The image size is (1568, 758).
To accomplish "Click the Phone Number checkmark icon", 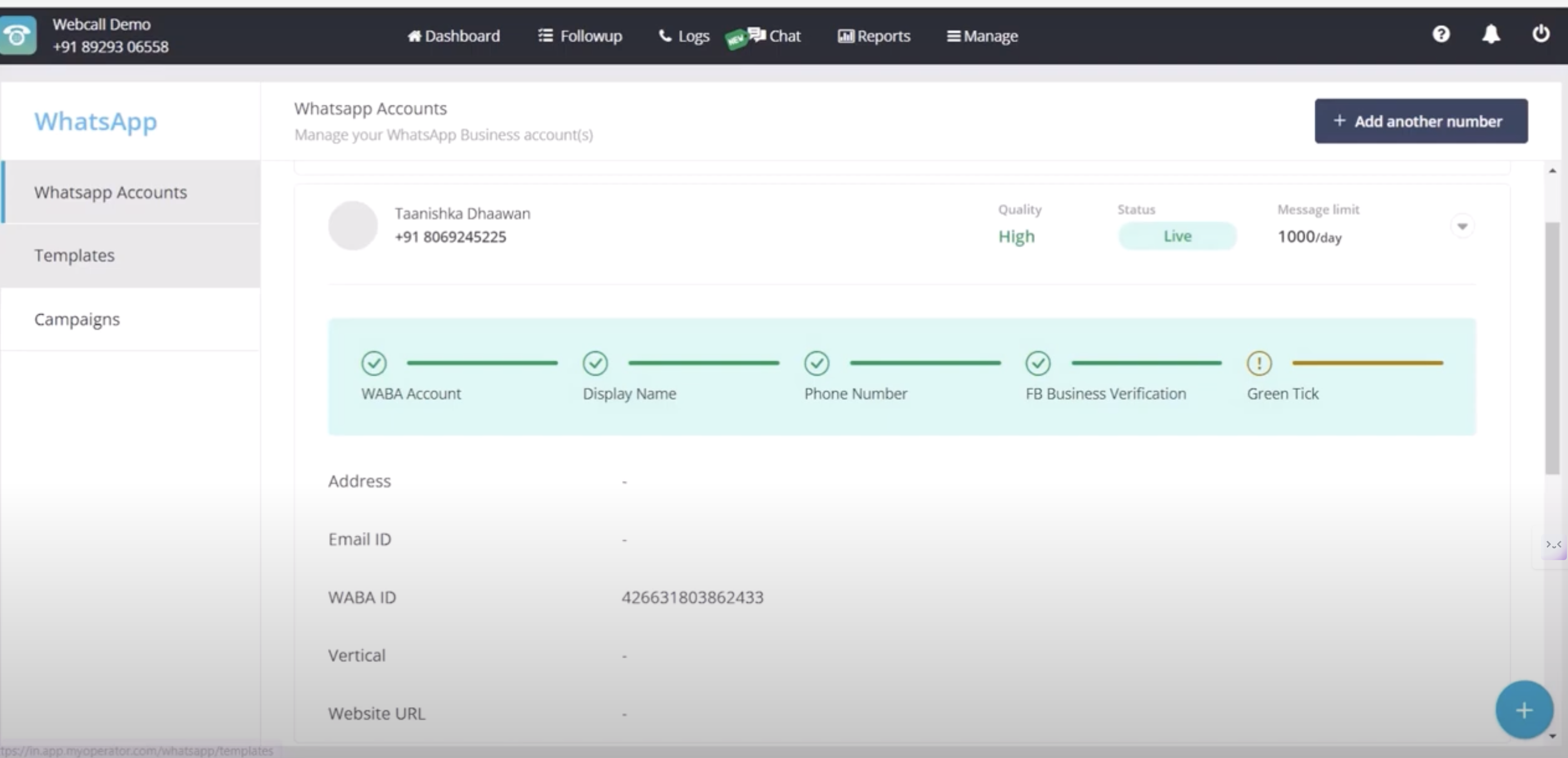I will click(816, 363).
